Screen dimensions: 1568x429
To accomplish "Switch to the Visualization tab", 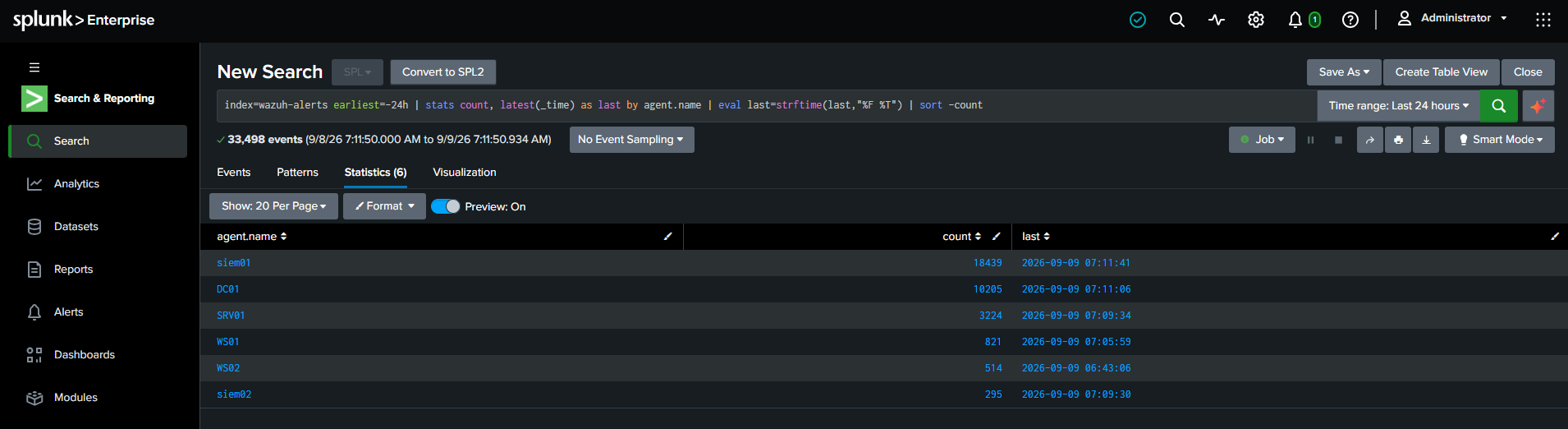I will (465, 173).
